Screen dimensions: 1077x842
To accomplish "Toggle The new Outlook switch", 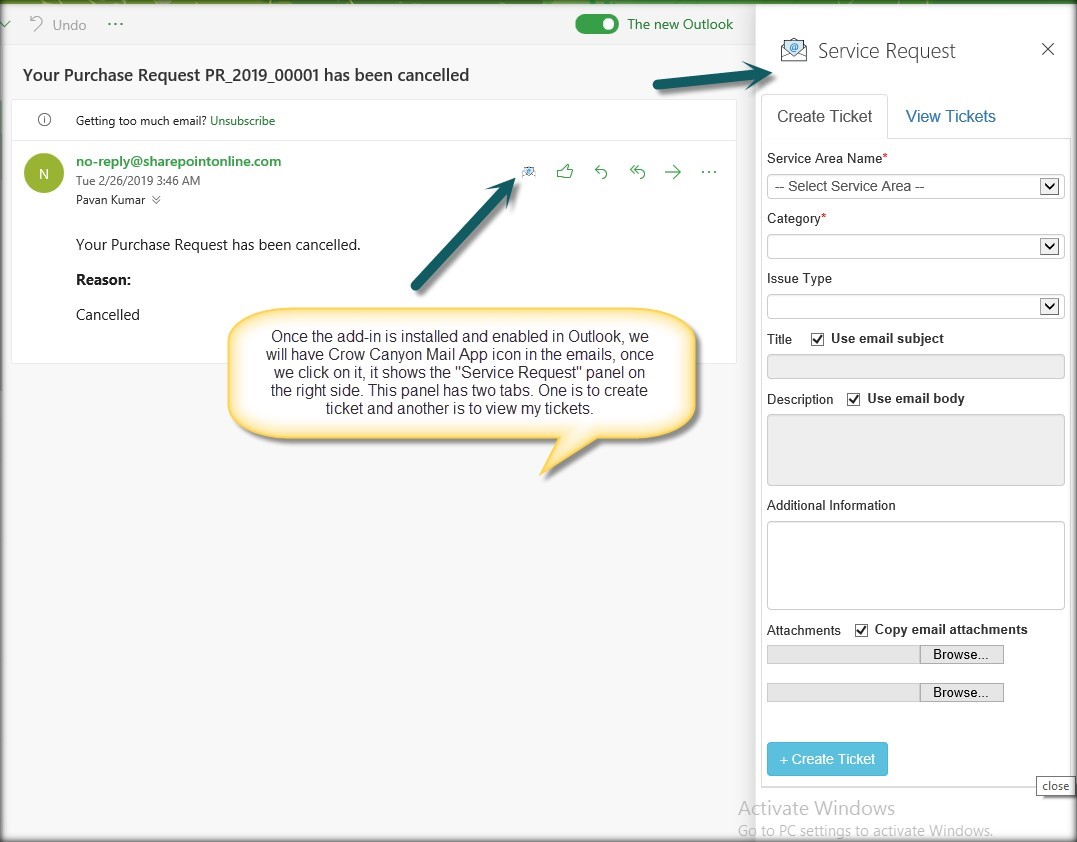I will pos(597,24).
